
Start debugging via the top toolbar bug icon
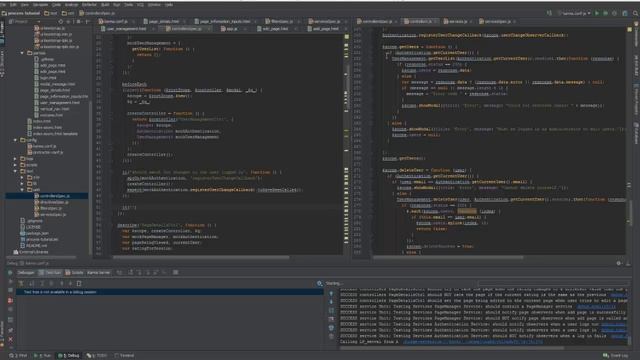click(606, 13)
